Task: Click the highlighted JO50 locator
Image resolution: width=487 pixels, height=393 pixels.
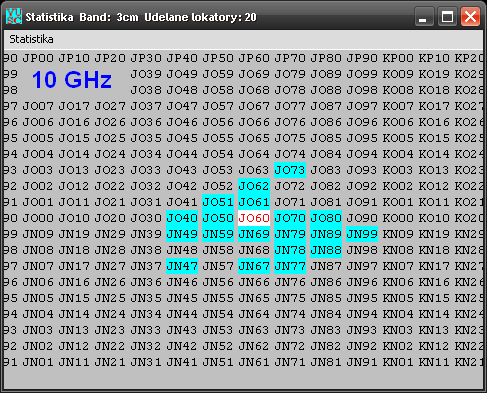Action: point(218,218)
